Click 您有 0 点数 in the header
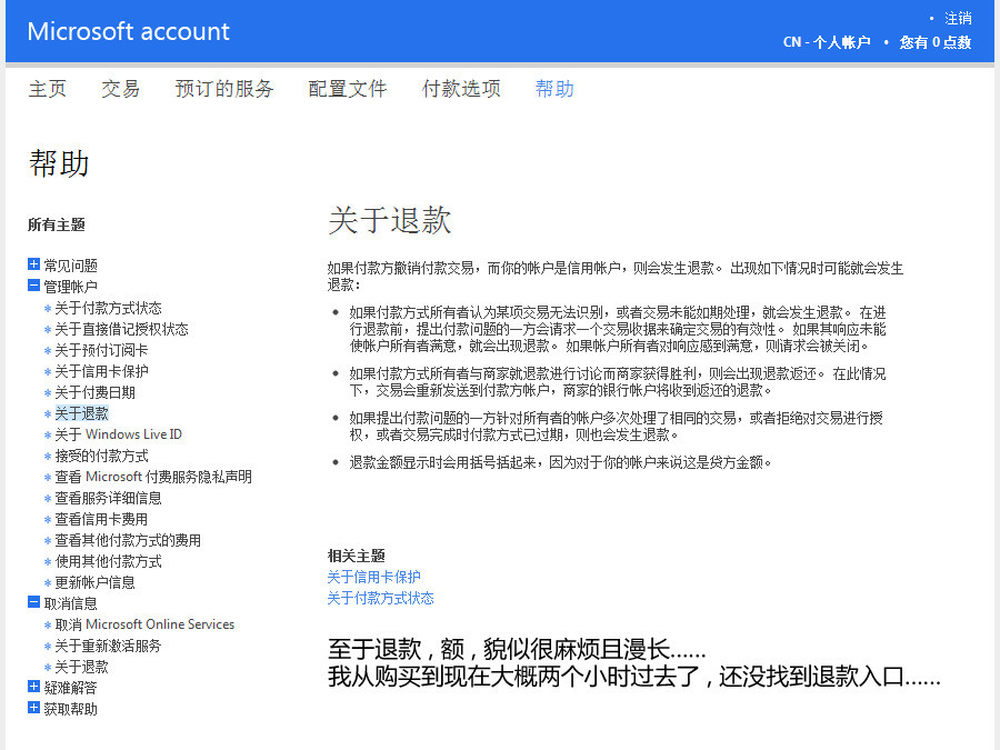 [935, 42]
